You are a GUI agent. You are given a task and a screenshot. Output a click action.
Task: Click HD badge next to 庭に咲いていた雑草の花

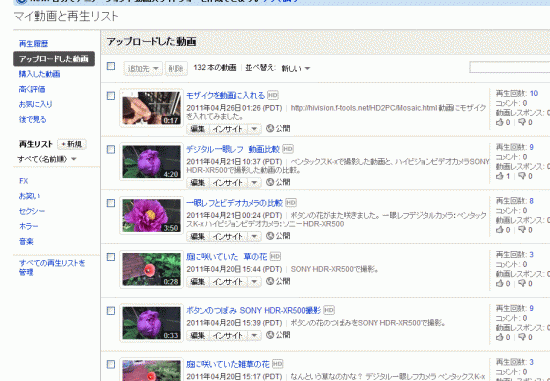click(x=277, y=364)
